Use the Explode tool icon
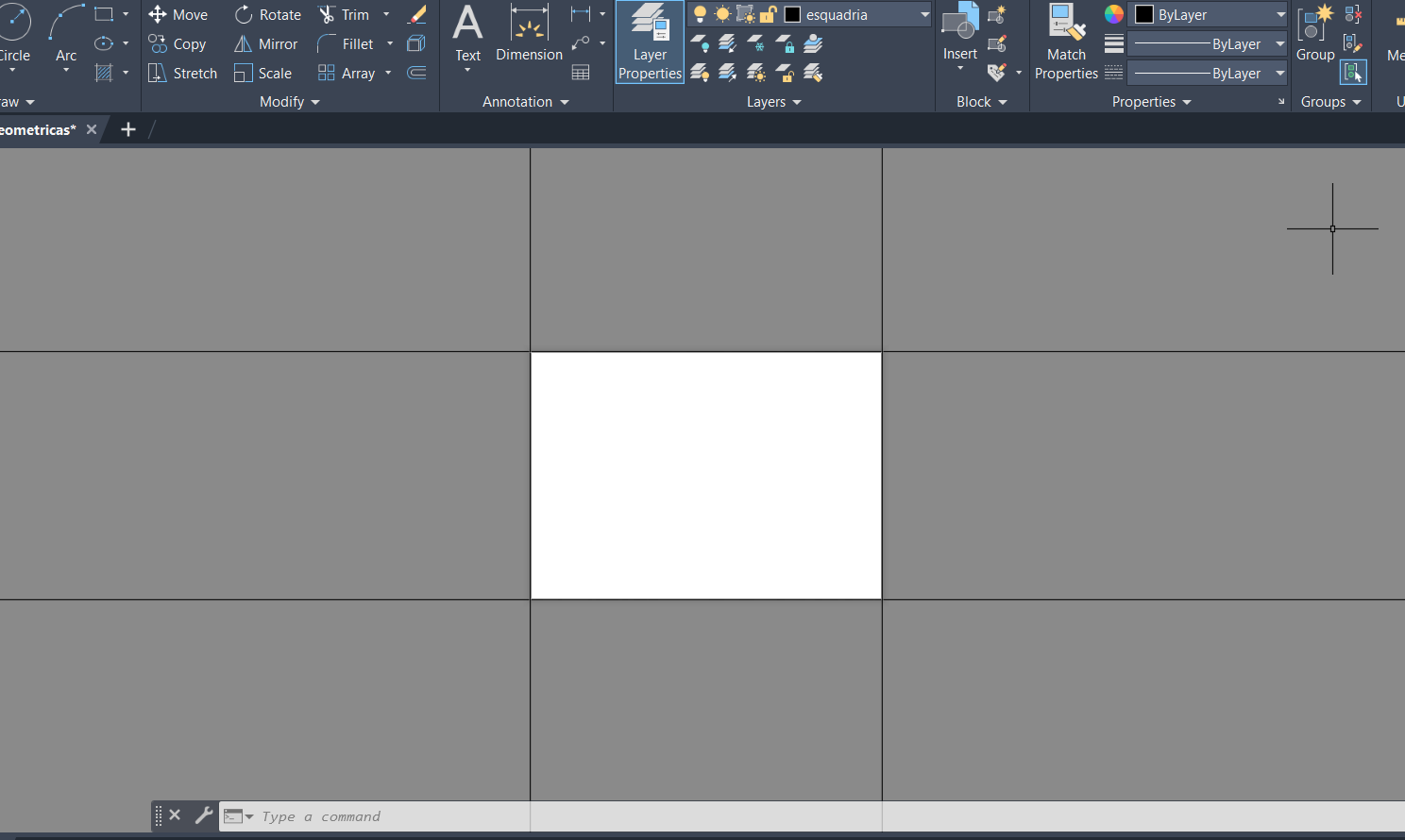 [416, 43]
